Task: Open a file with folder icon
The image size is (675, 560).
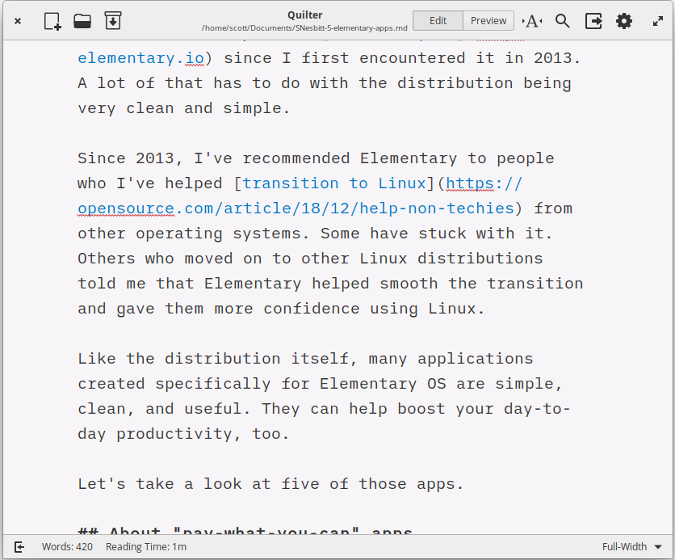Action: (x=82, y=21)
